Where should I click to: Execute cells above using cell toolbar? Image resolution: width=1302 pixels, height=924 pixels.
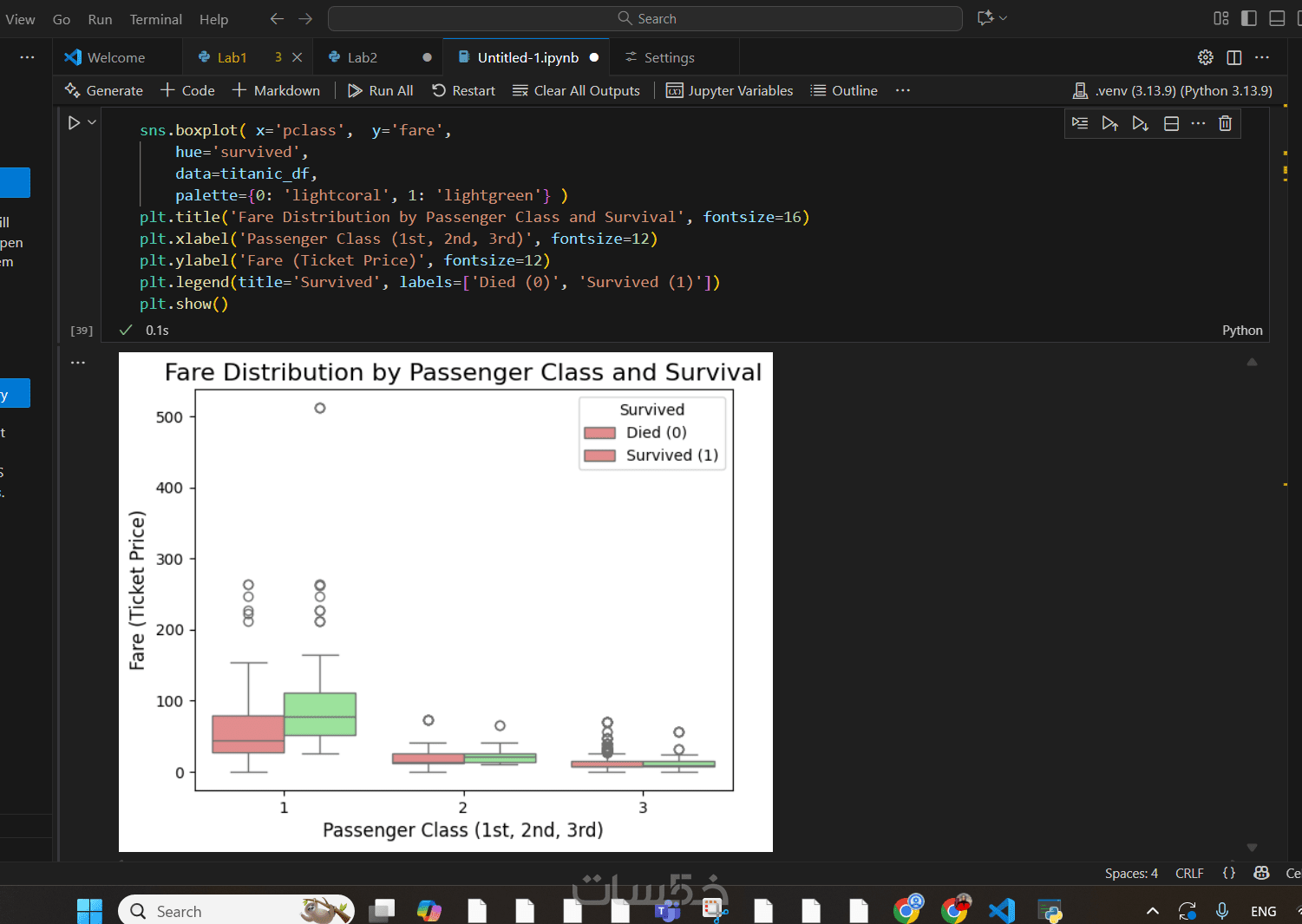[x=1109, y=123]
